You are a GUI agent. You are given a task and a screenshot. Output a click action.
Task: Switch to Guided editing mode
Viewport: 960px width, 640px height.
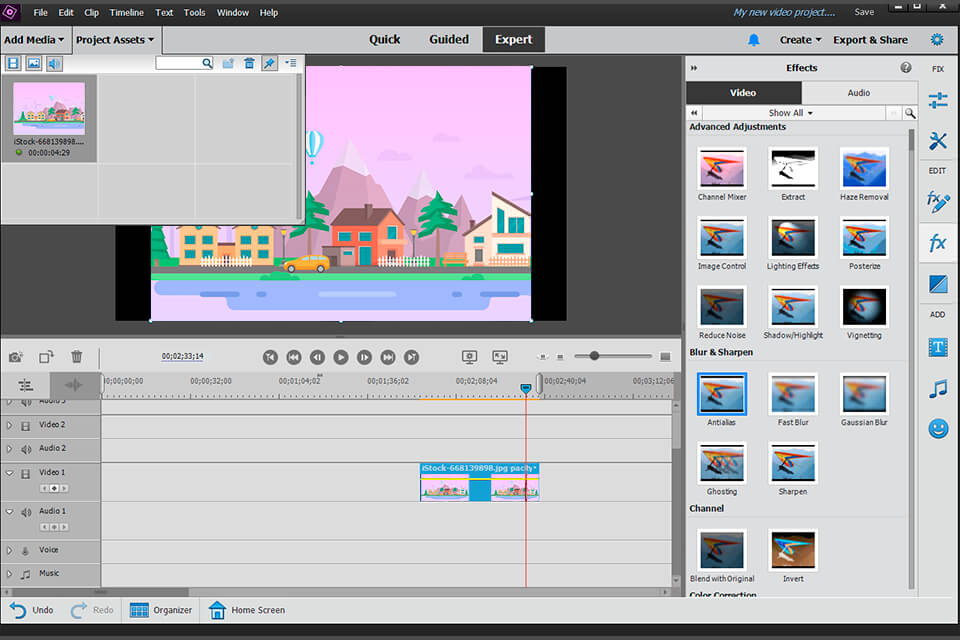448,39
